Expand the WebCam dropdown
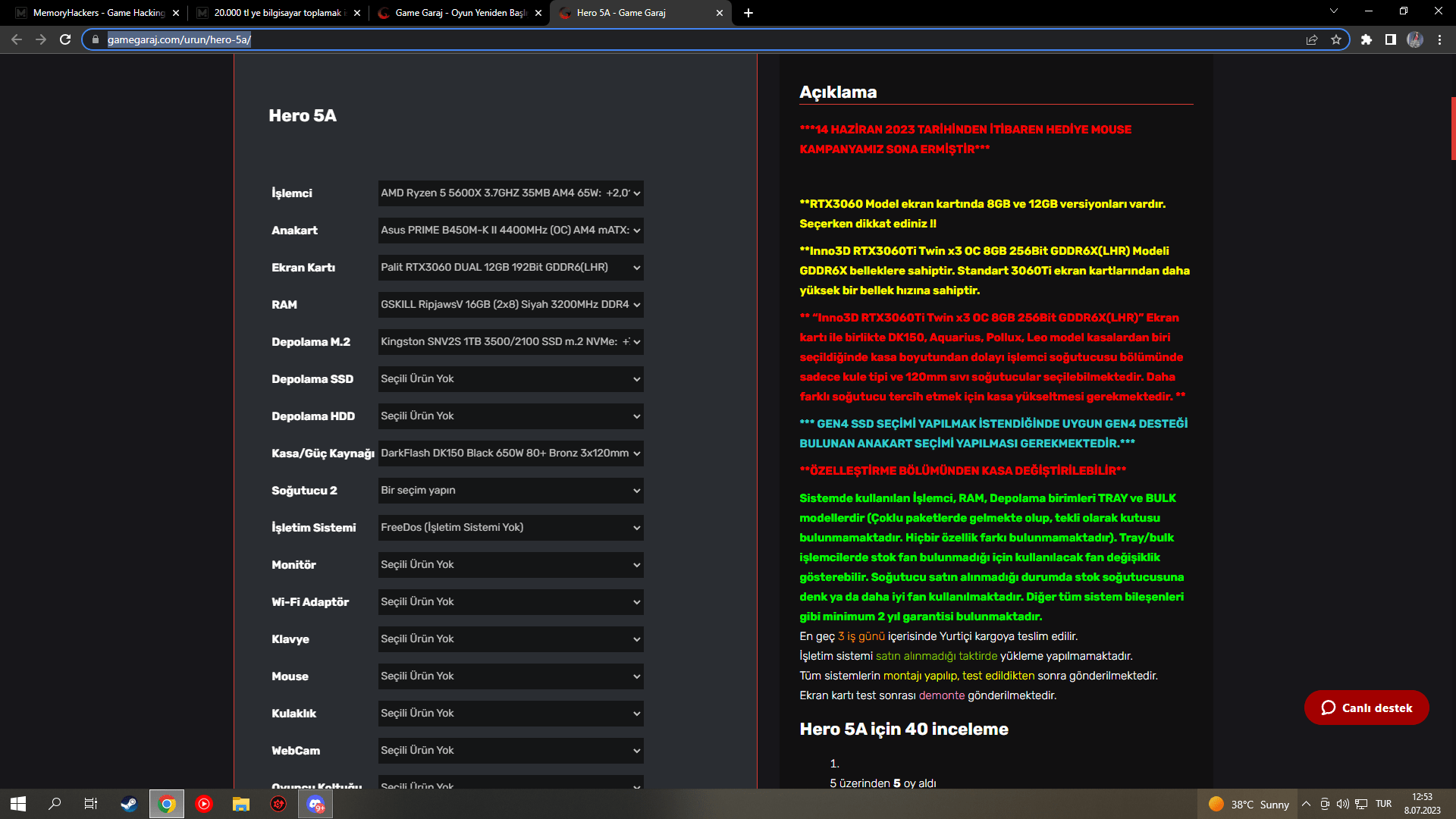 pyautogui.click(x=510, y=751)
